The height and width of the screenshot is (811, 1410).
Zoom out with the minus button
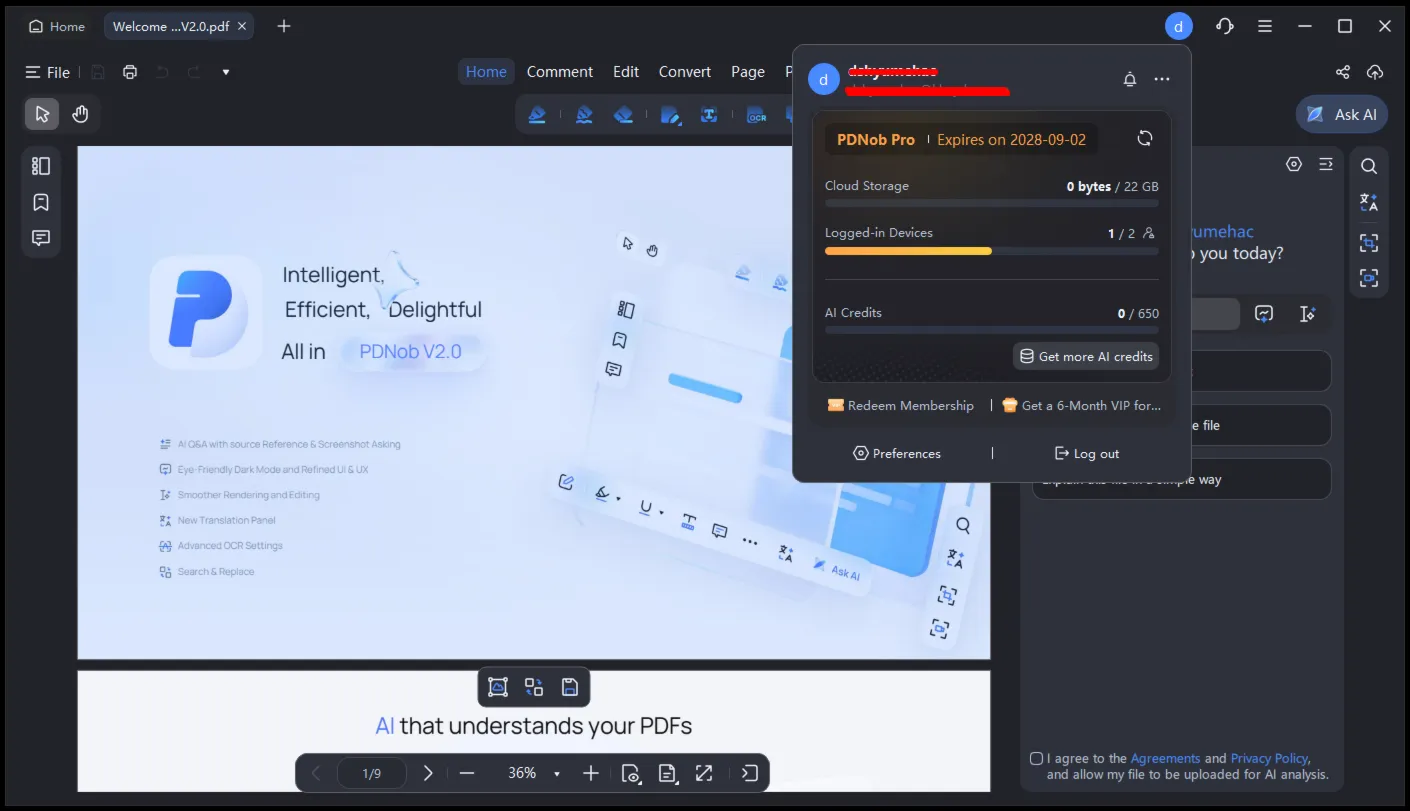point(467,773)
